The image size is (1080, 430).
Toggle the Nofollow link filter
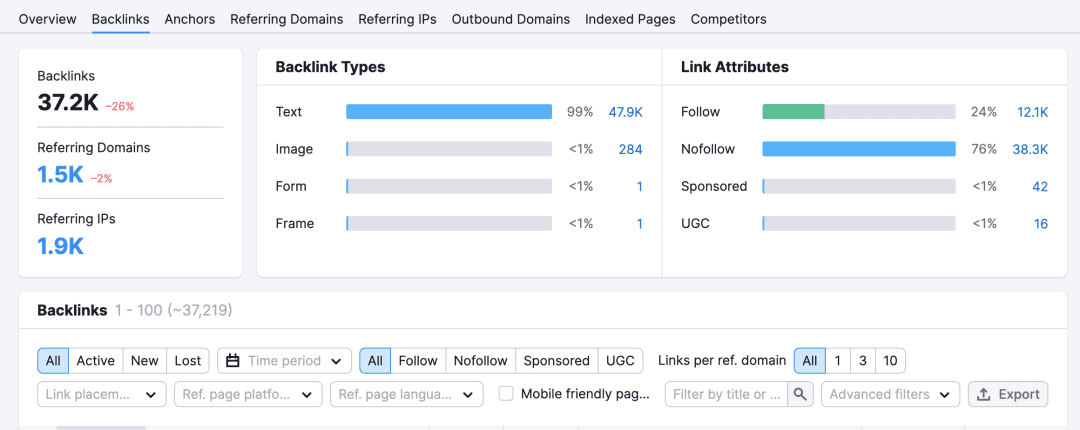[x=480, y=361]
